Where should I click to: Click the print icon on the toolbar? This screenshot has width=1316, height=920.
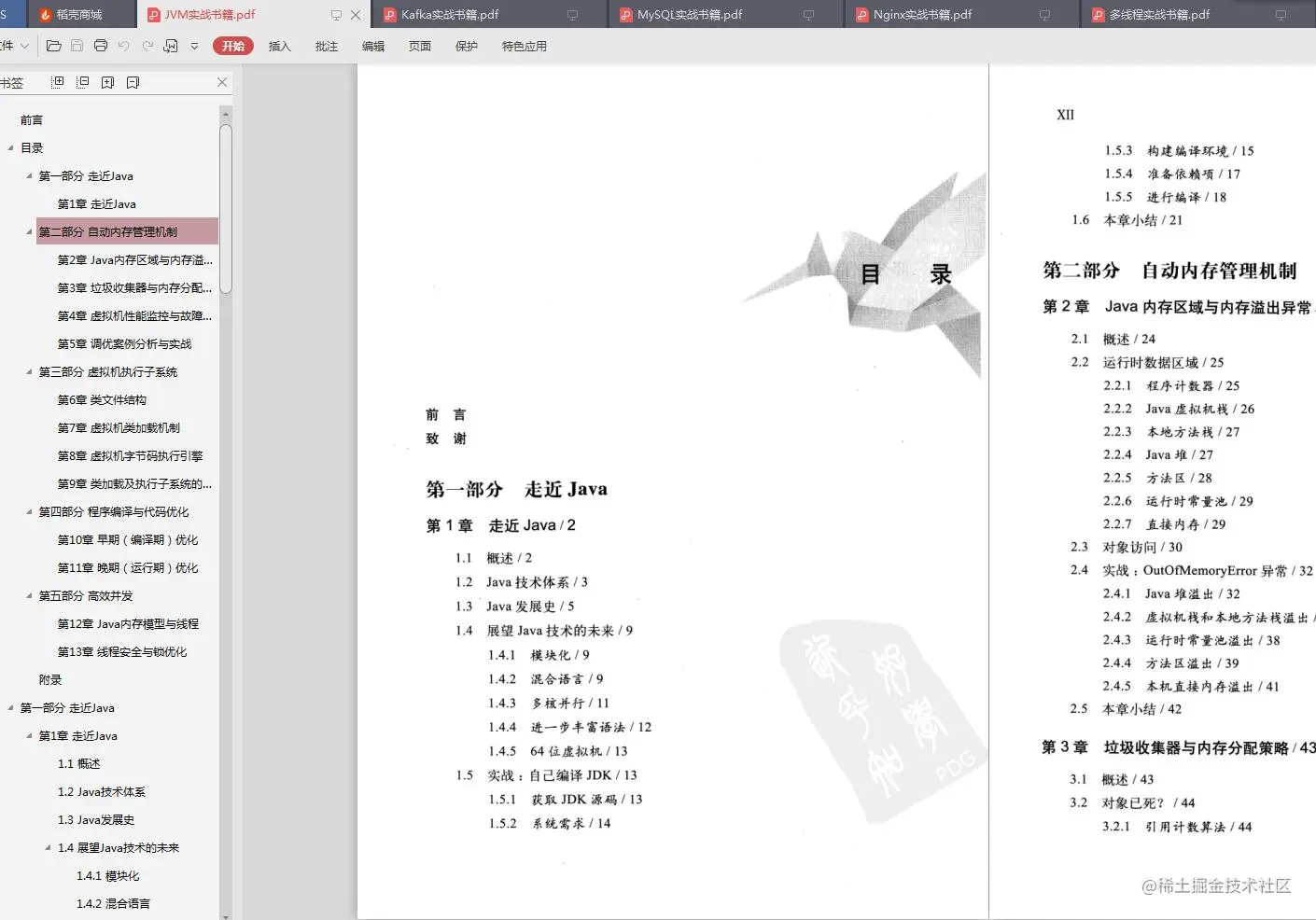click(x=100, y=46)
